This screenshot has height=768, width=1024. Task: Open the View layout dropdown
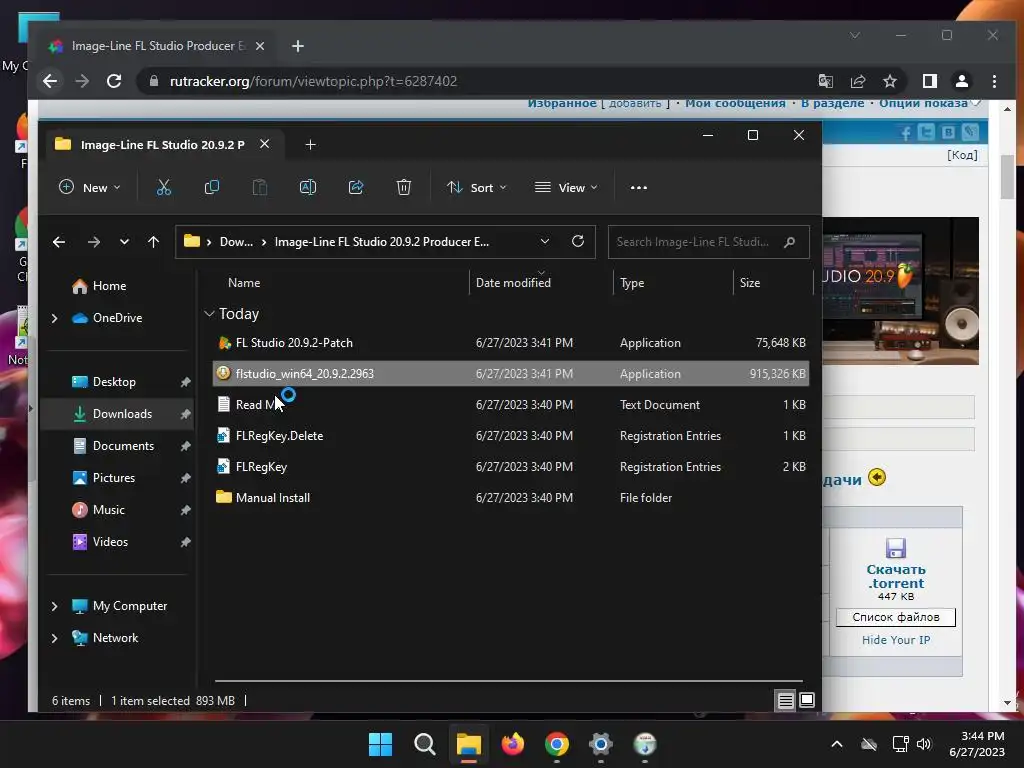click(566, 187)
